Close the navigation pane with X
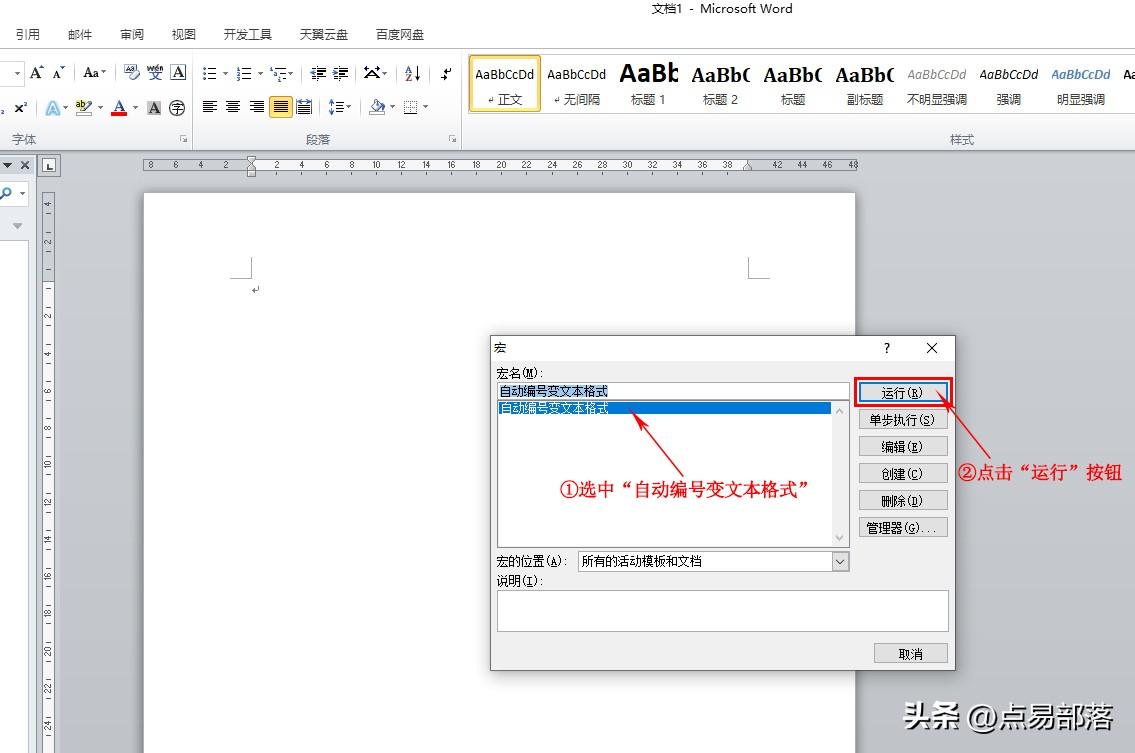The height and width of the screenshot is (753, 1135). (25, 165)
